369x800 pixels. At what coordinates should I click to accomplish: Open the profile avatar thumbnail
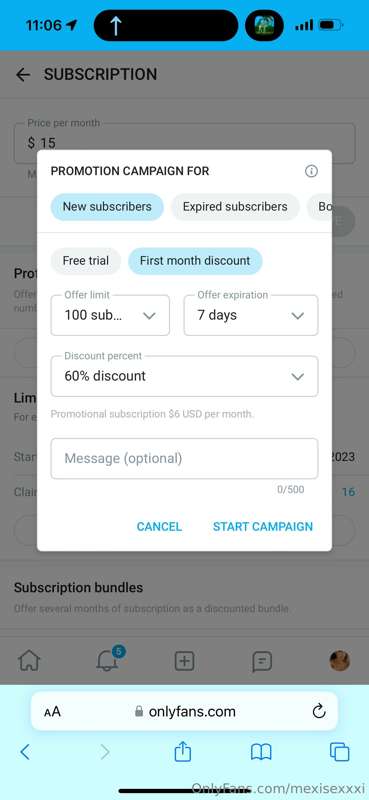pyautogui.click(x=339, y=661)
